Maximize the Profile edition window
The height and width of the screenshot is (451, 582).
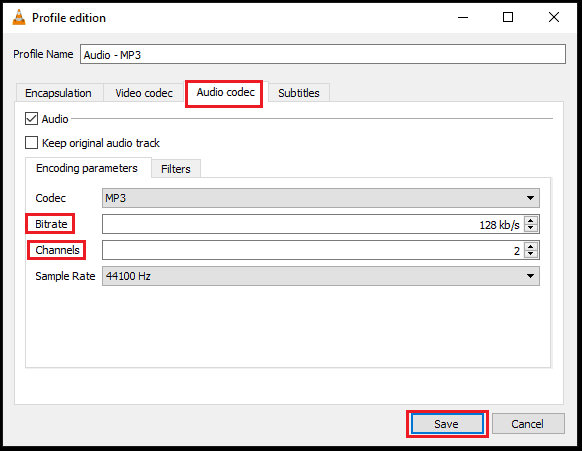point(508,17)
